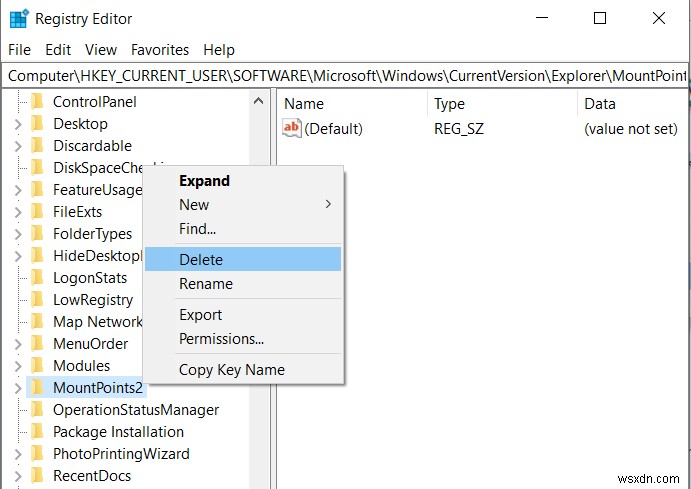Viewport: 691px width, 489px height.
Task: Expand the RecentDocs key arrow
Action: 18,476
